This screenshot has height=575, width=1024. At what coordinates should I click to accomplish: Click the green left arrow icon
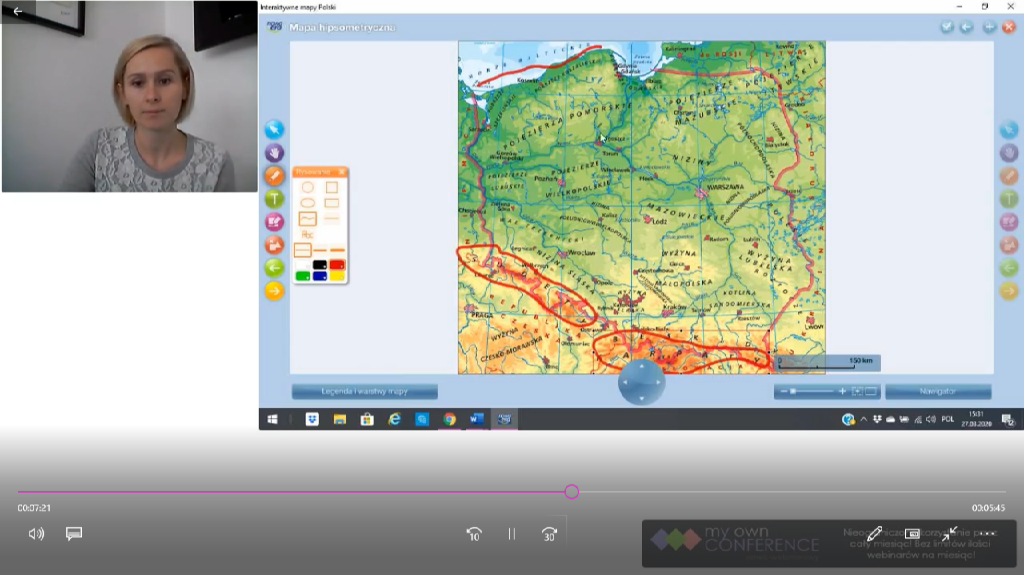pyautogui.click(x=274, y=268)
